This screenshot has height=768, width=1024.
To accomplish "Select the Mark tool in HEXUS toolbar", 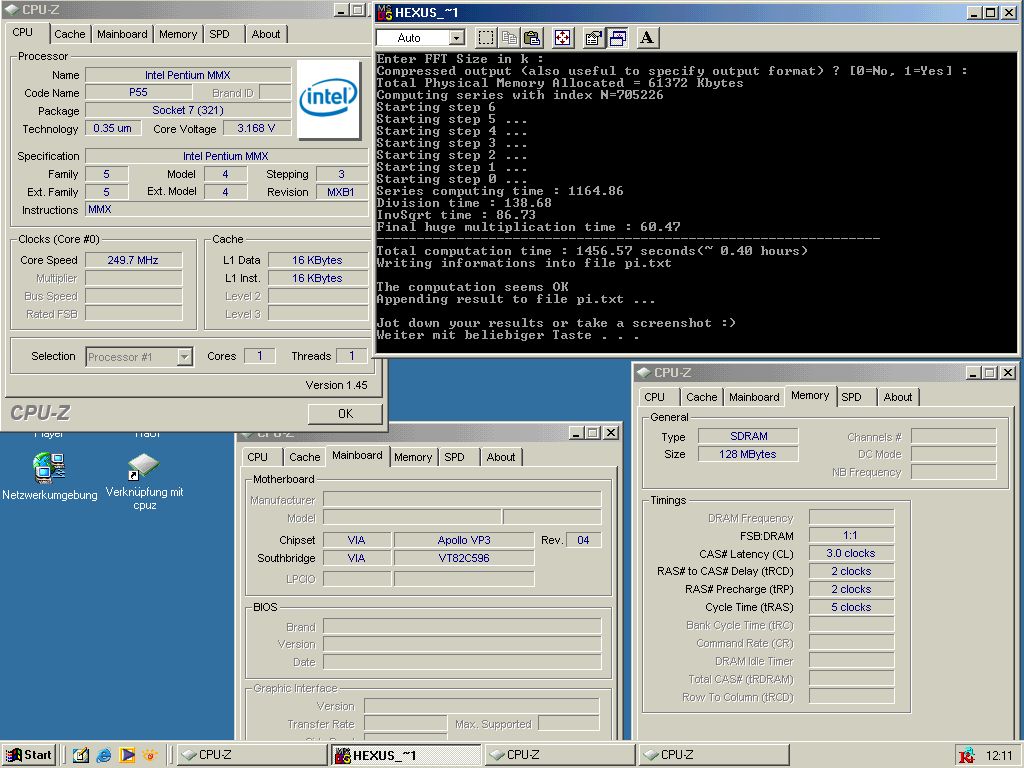I will tap(486, 38).
